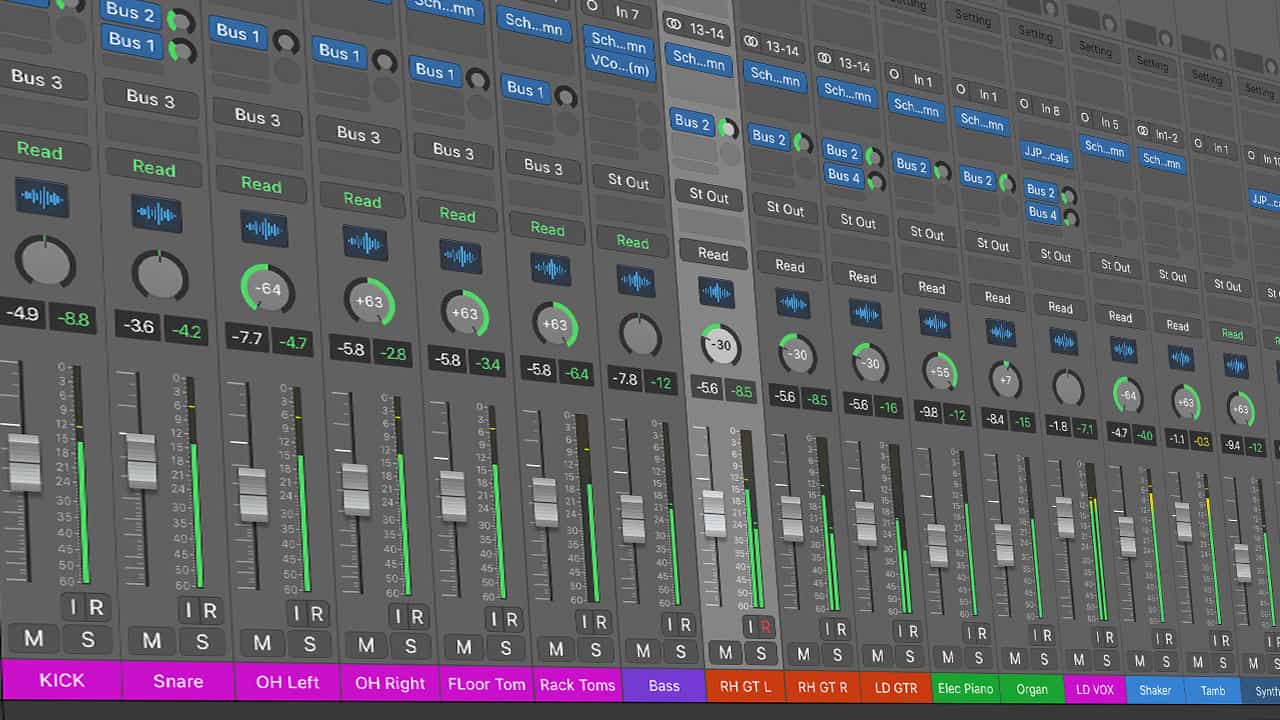The height and width of the screenshot is (720, 1280).
Task: Click the Bus 2 send knob on RH GT L
Action: click(x=728, y=128)
